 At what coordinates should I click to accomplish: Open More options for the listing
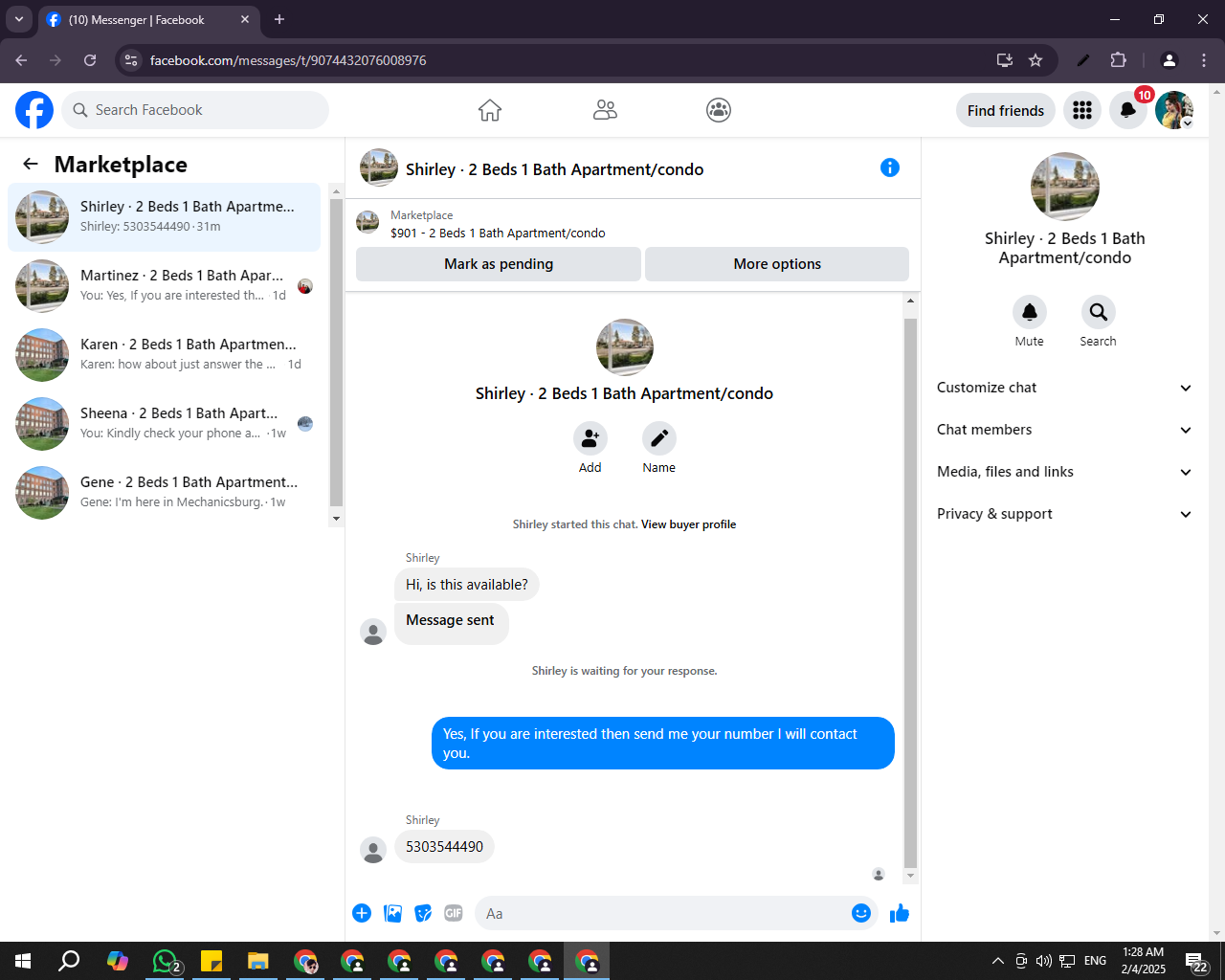click(777, 264)
